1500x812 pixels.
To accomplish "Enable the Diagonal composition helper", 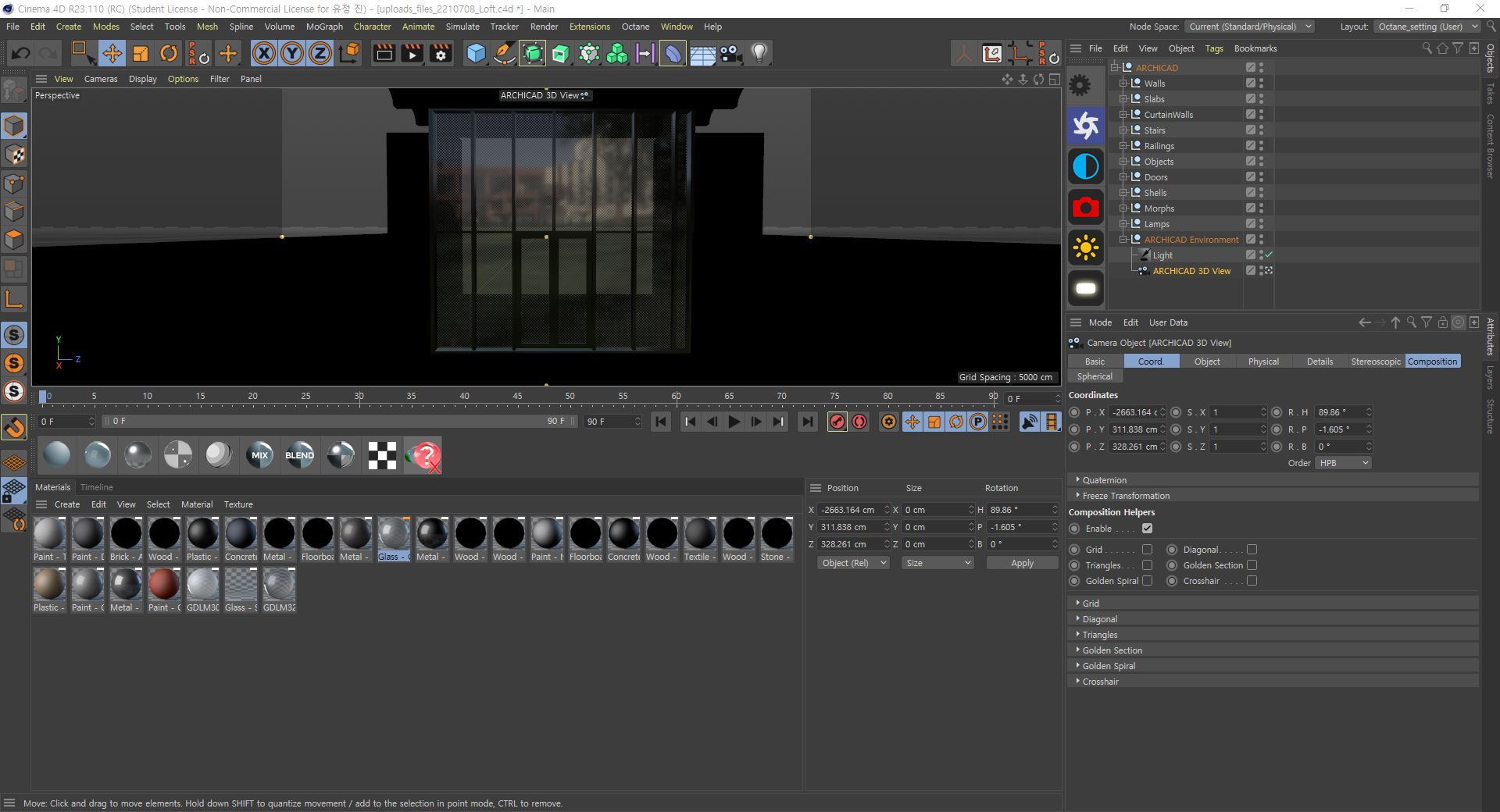I will point(1252,550).
